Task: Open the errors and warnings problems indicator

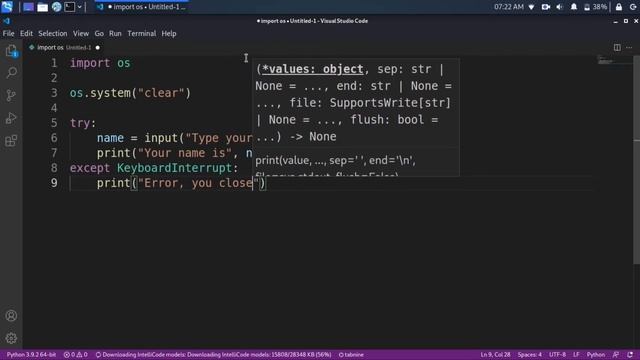Action: tap(76, 355)
